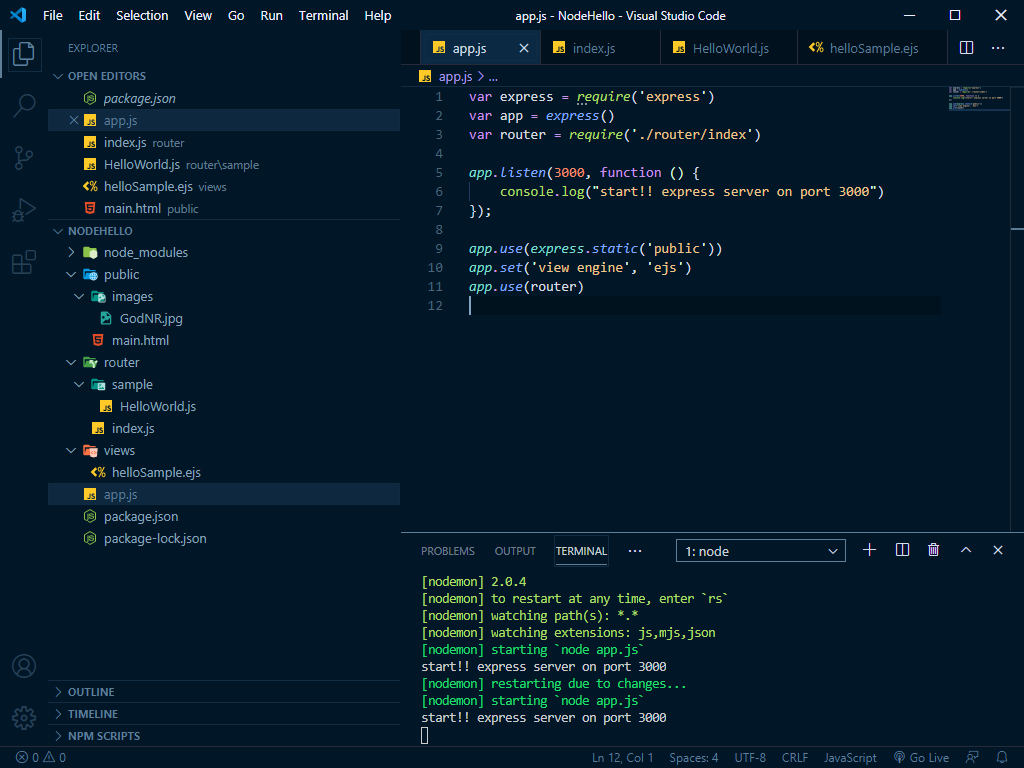Collapse the views folder

click(x=71, y=451)
